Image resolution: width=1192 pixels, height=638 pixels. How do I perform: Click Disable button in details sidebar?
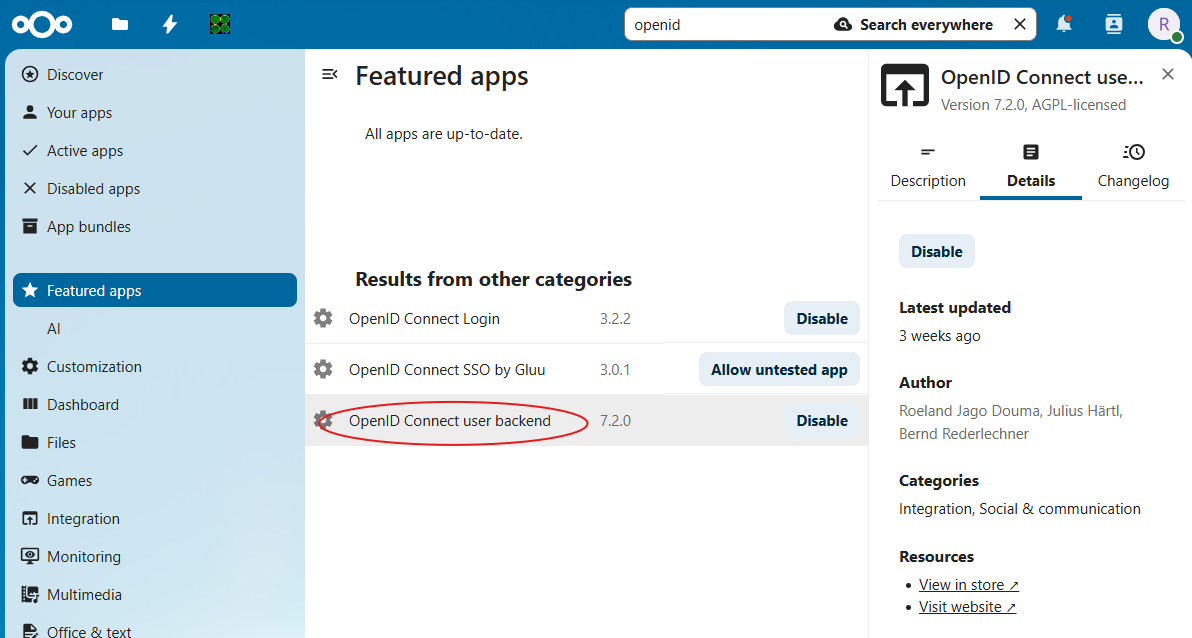point(936,252)
